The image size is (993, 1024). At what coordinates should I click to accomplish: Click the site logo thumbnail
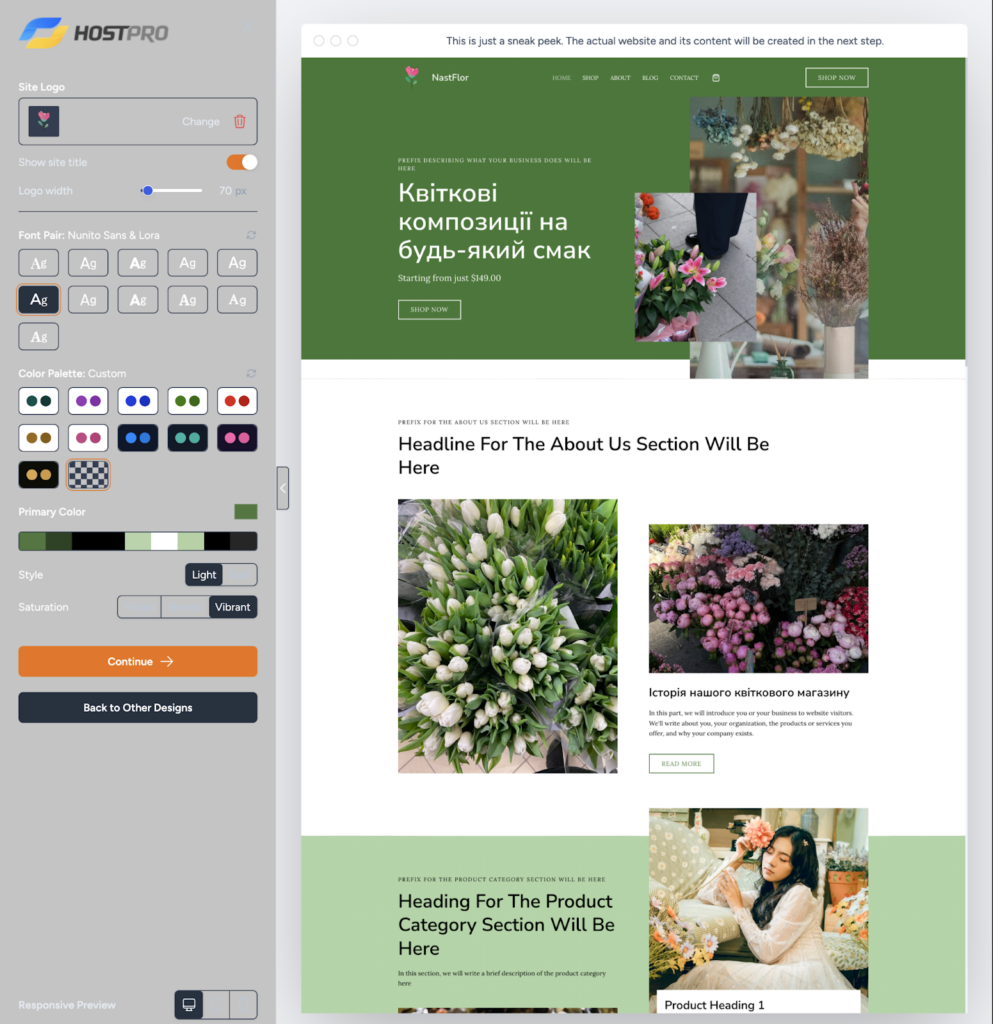tap(44, 121)
